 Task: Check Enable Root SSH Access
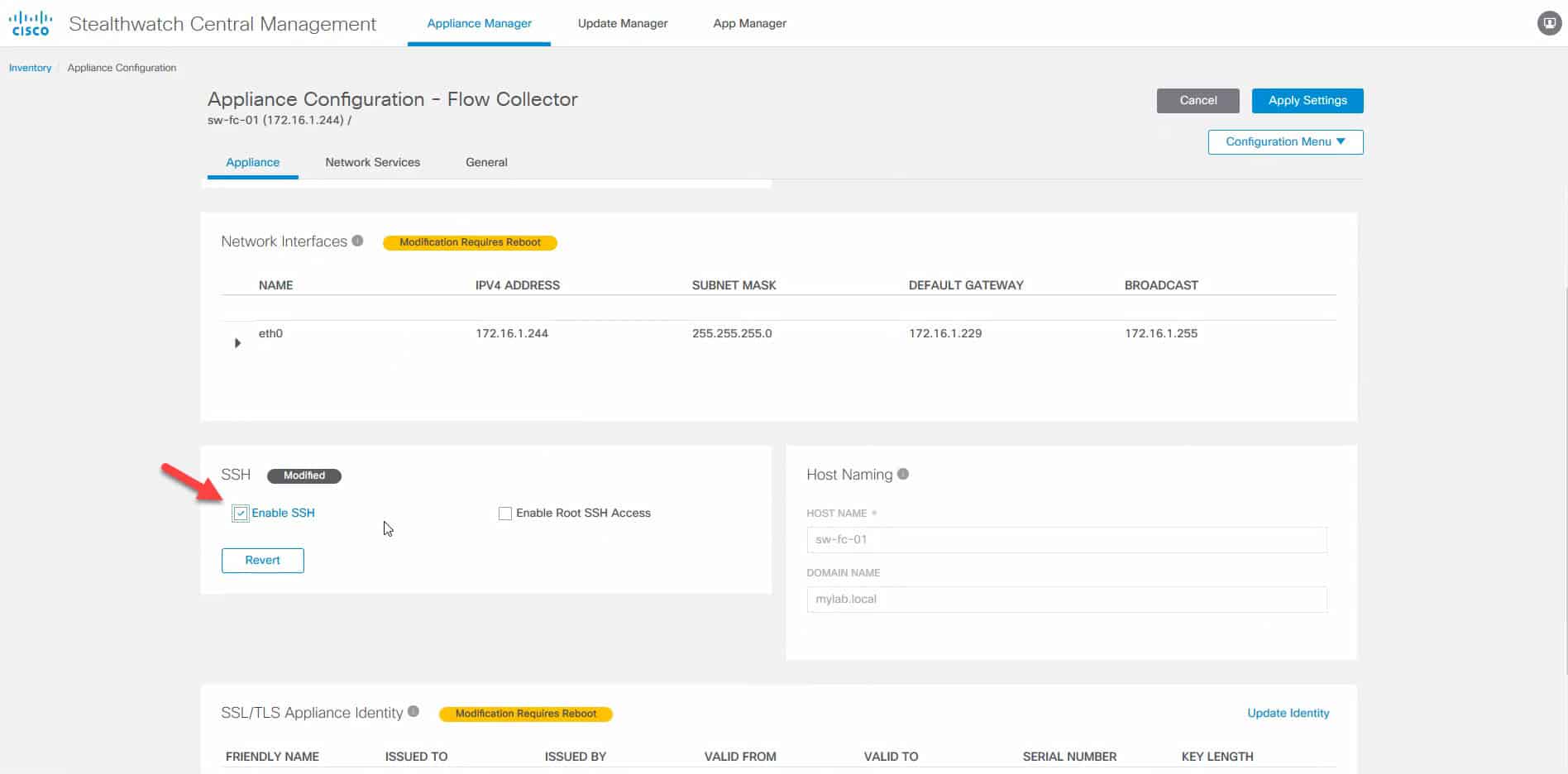click(x=505, y=514)
